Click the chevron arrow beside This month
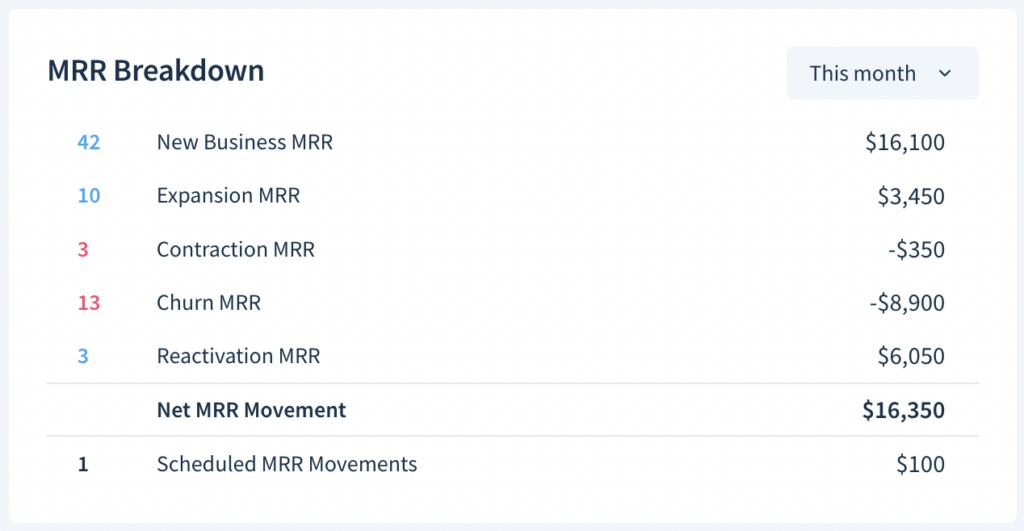1024x531 pixels. click(944, 73)
